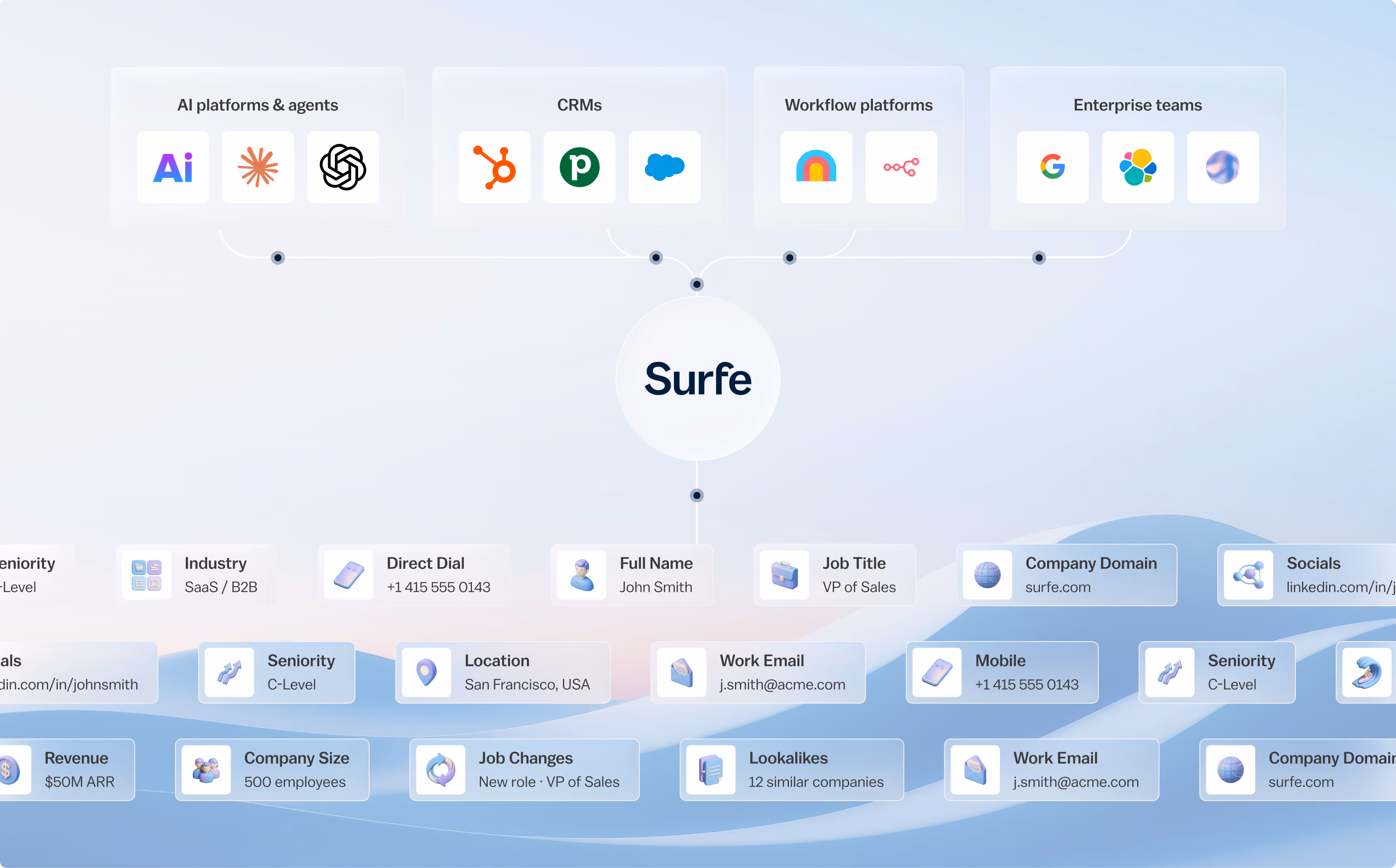Open the purple sphere enterprise icon
This screenshot has height=868, width=1396.
click(1222, 167)
